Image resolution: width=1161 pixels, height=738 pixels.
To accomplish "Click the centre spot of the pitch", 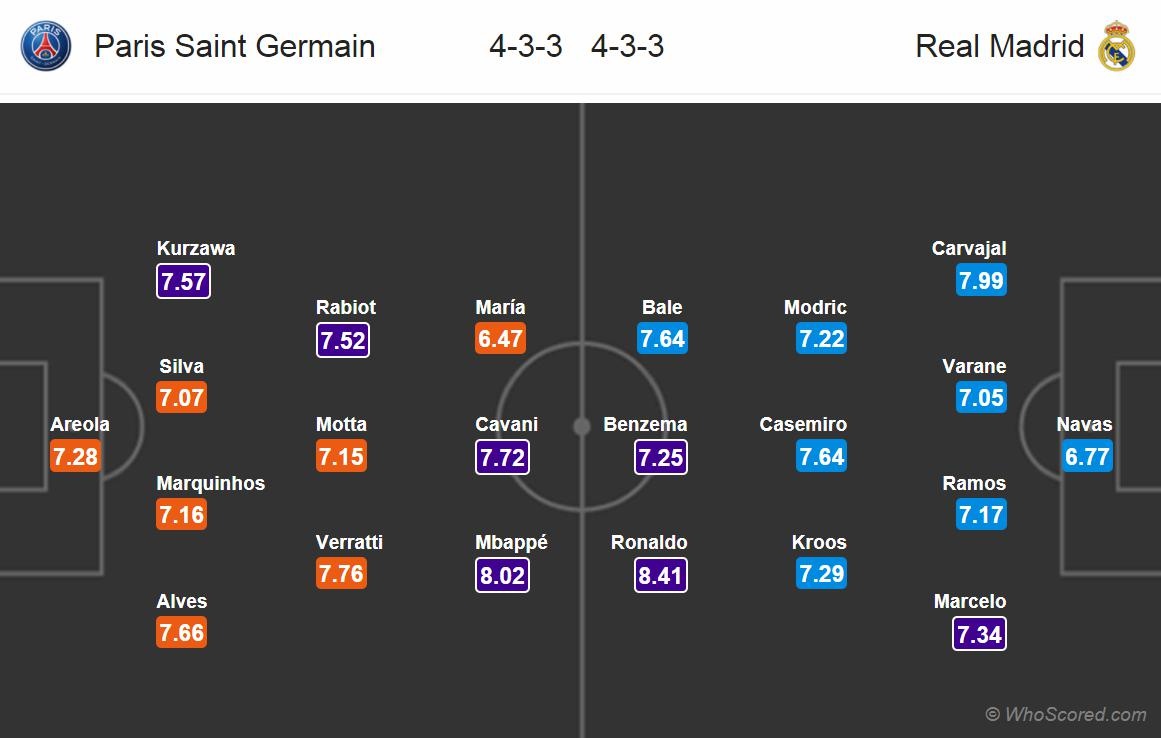I will pyautogui.click(x=581, y=427).
